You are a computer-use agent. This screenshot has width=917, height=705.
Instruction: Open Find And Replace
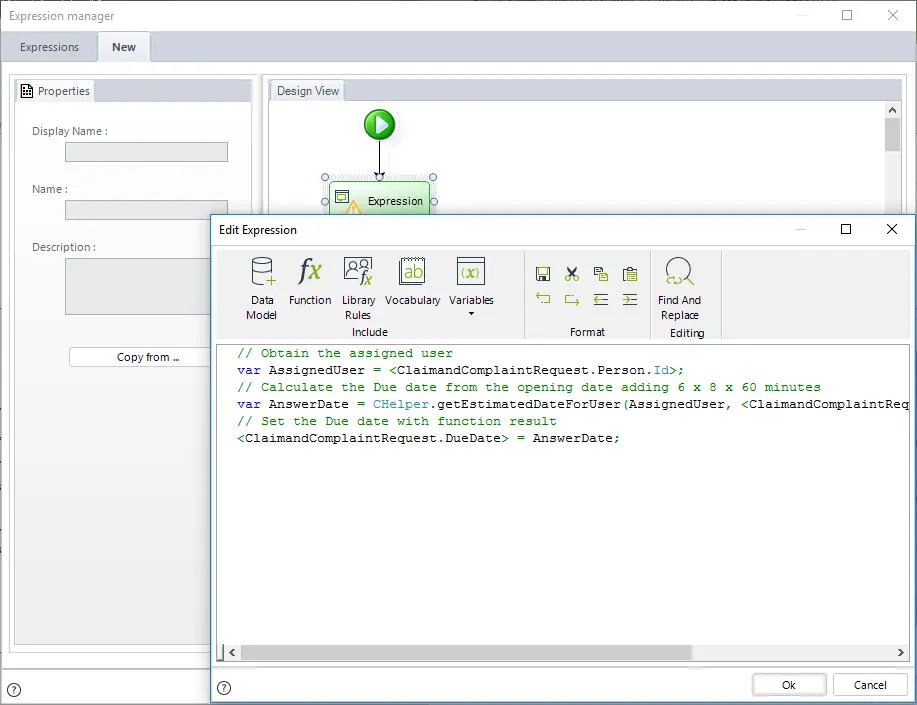click(680, 288)
